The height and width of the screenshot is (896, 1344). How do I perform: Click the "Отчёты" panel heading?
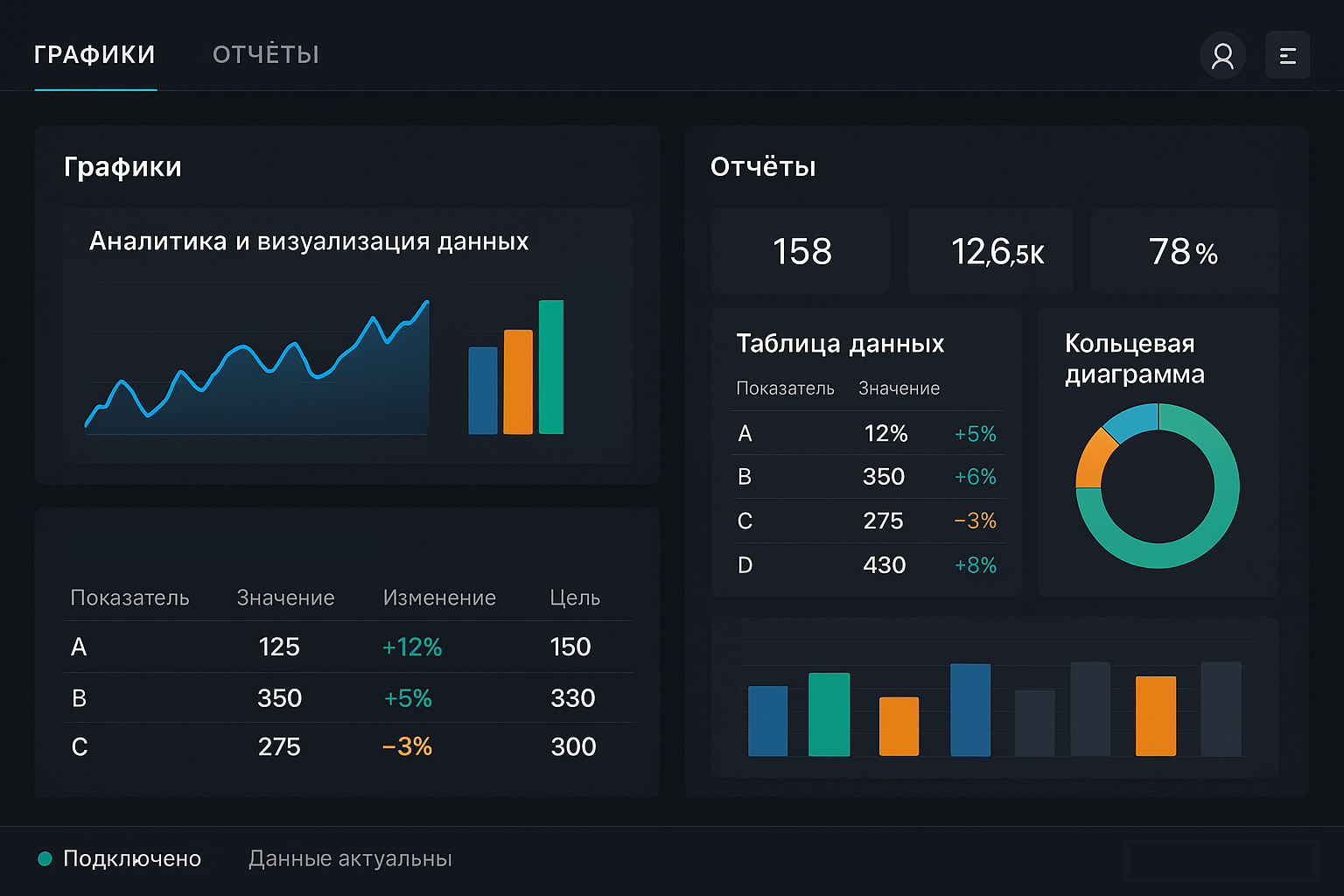point(763,166)
